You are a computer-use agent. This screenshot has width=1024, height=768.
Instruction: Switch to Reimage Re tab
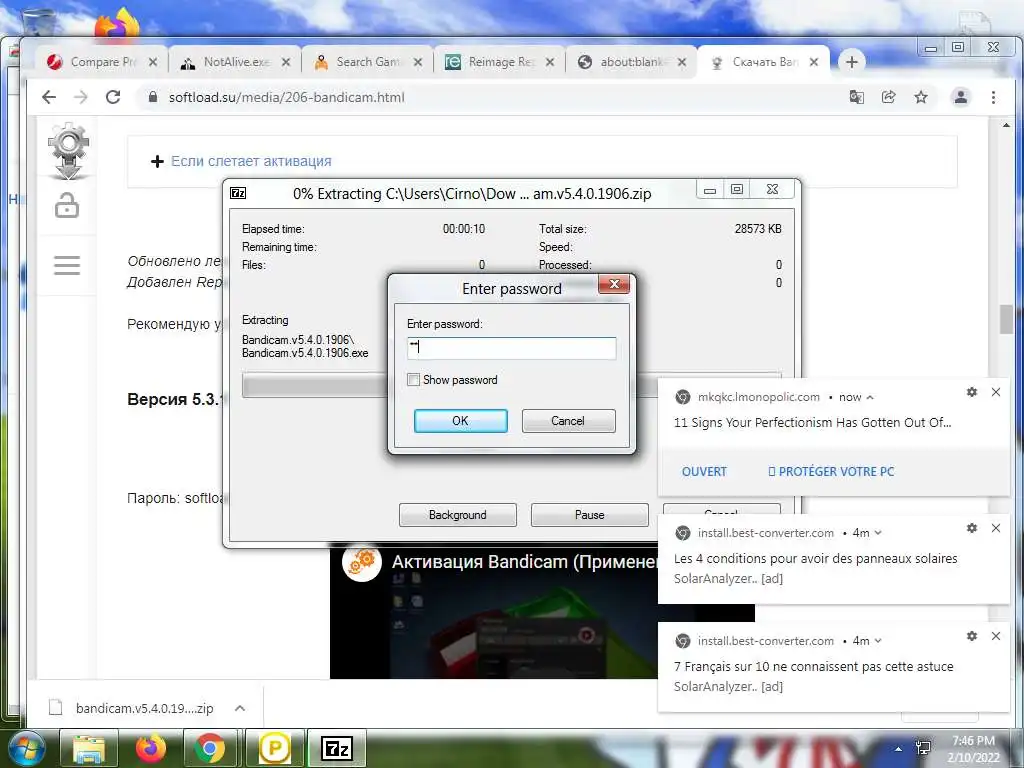coord(500,62)
